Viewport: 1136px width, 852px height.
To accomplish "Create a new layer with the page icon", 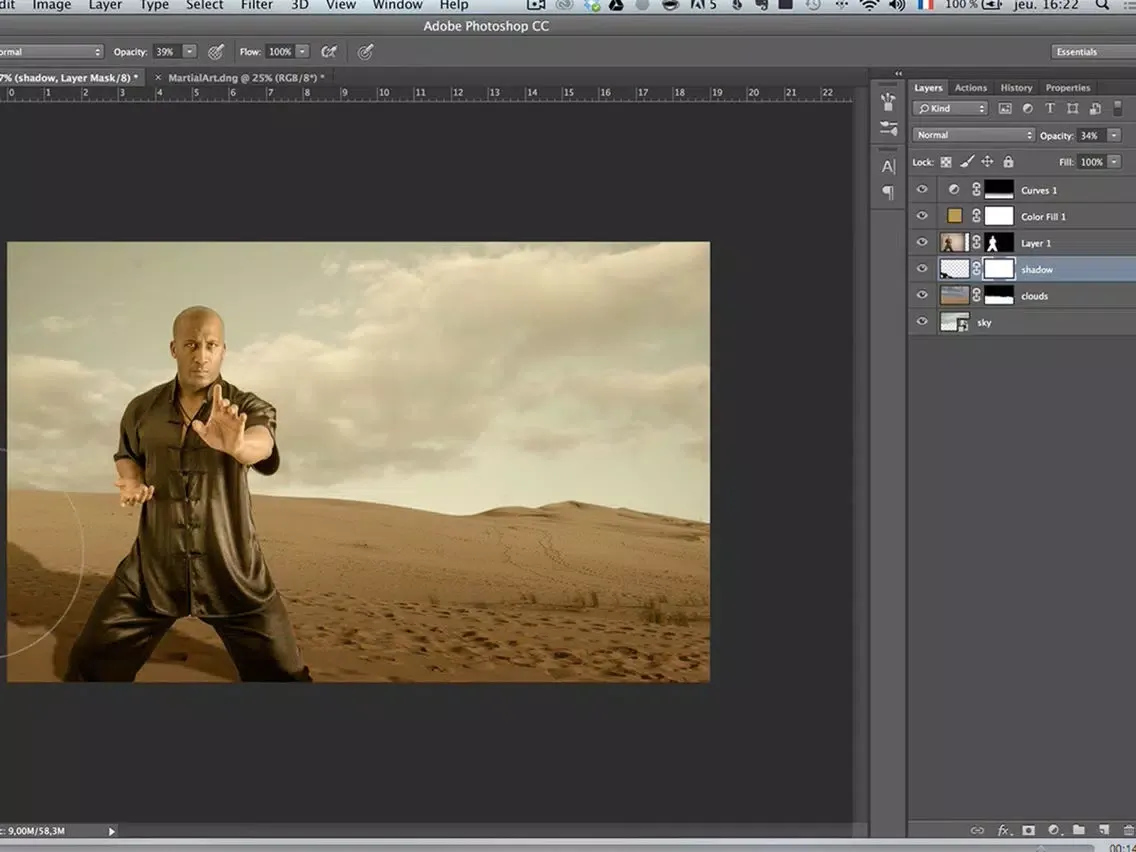I will [x=1103, y=830].
